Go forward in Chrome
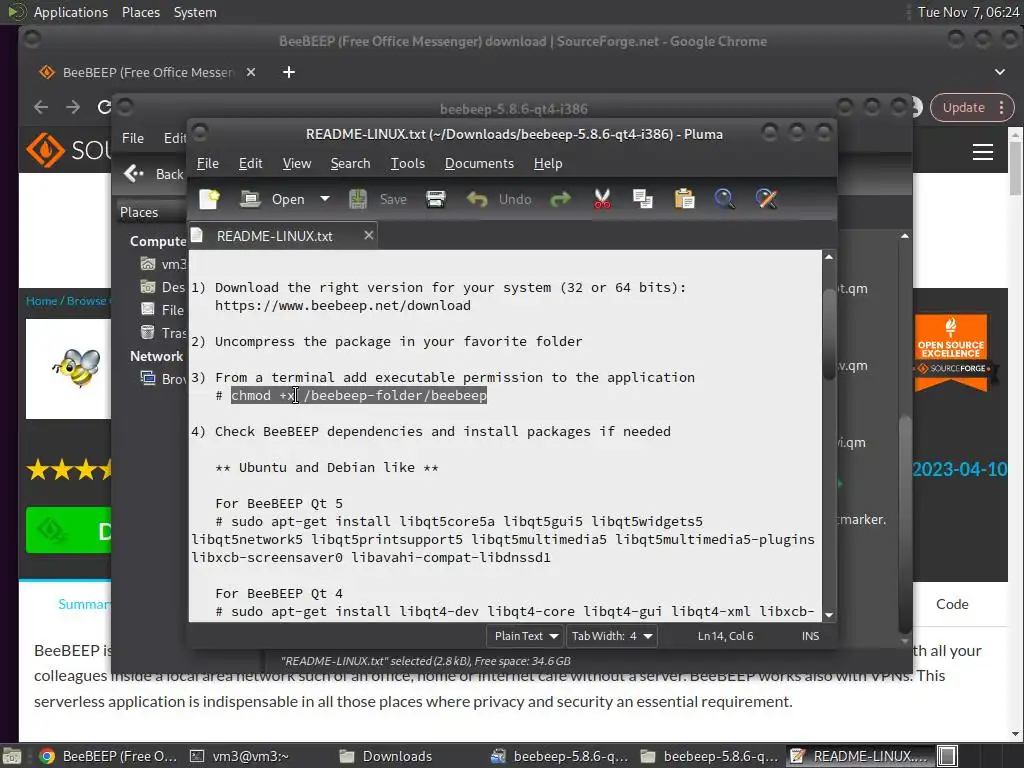1024x768 pixels. (x=72, y=107)
